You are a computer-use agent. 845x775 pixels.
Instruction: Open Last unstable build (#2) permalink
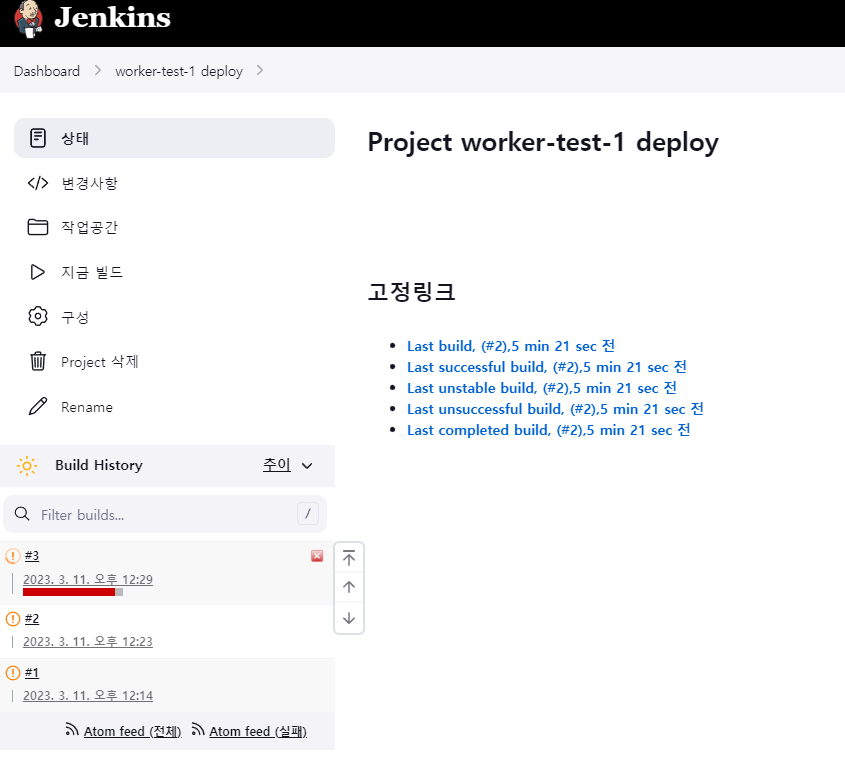542,388
